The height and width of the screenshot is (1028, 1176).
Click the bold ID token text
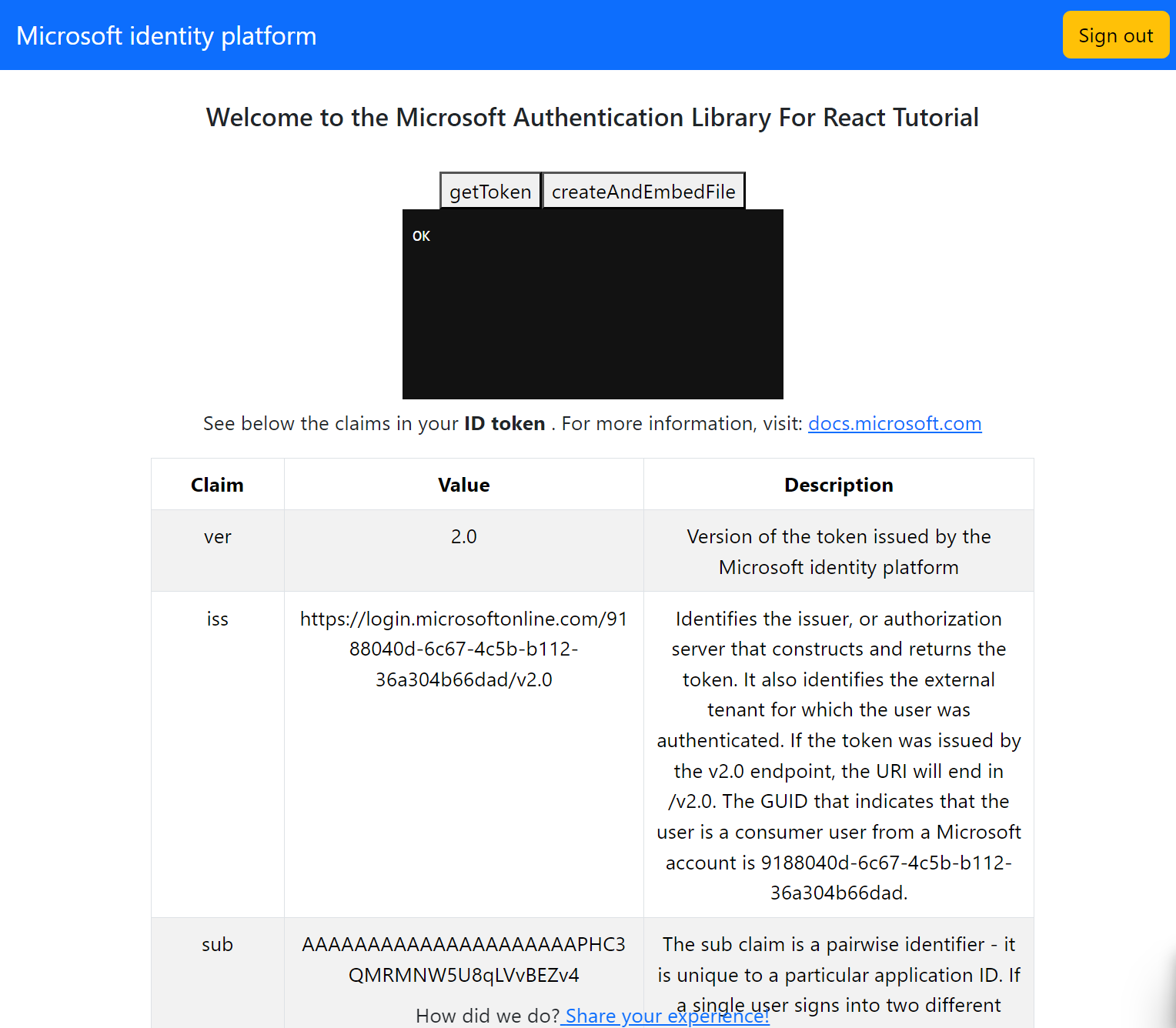point(503,423)
